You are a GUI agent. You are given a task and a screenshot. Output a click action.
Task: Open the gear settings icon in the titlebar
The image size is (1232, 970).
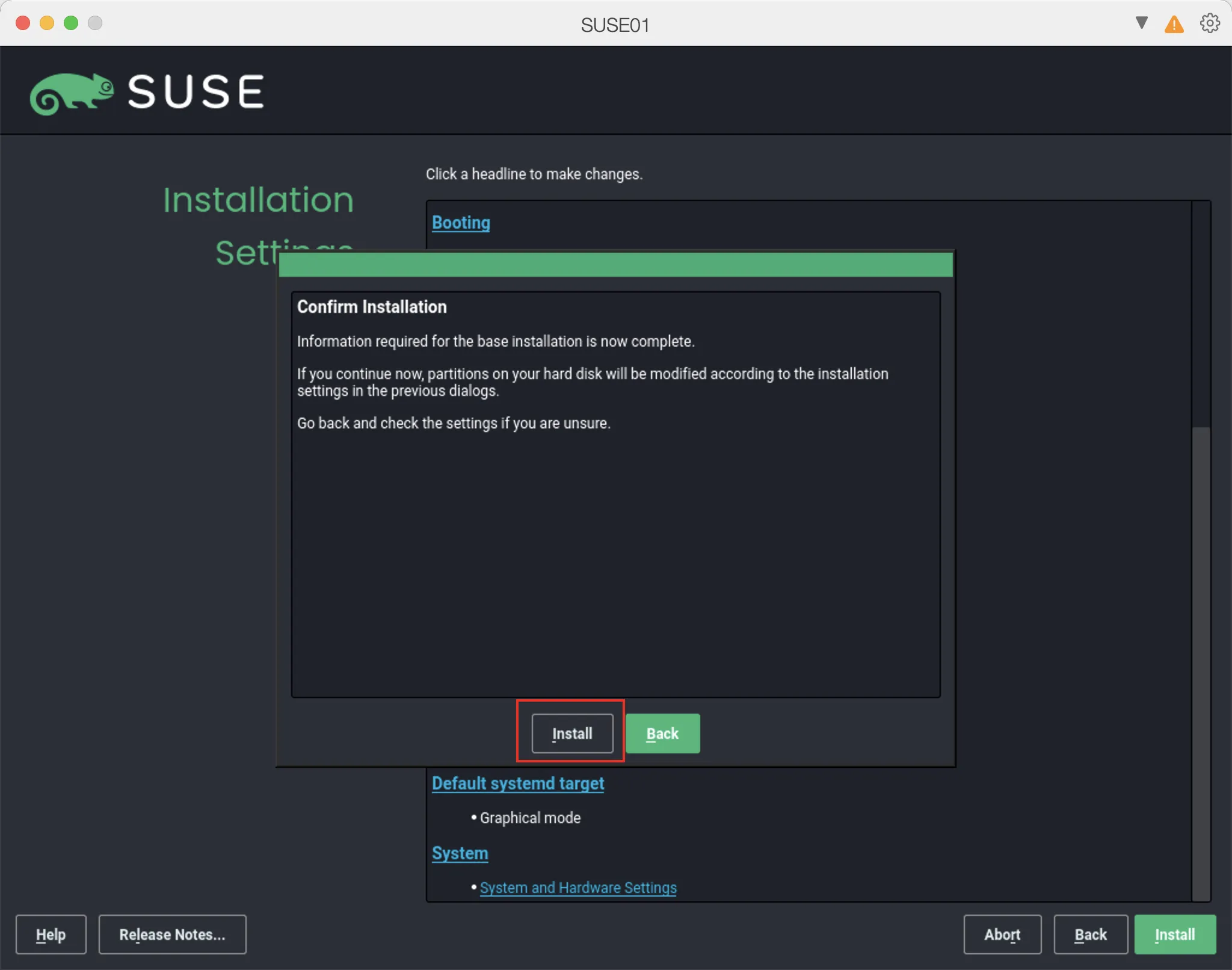point(1209,24)
